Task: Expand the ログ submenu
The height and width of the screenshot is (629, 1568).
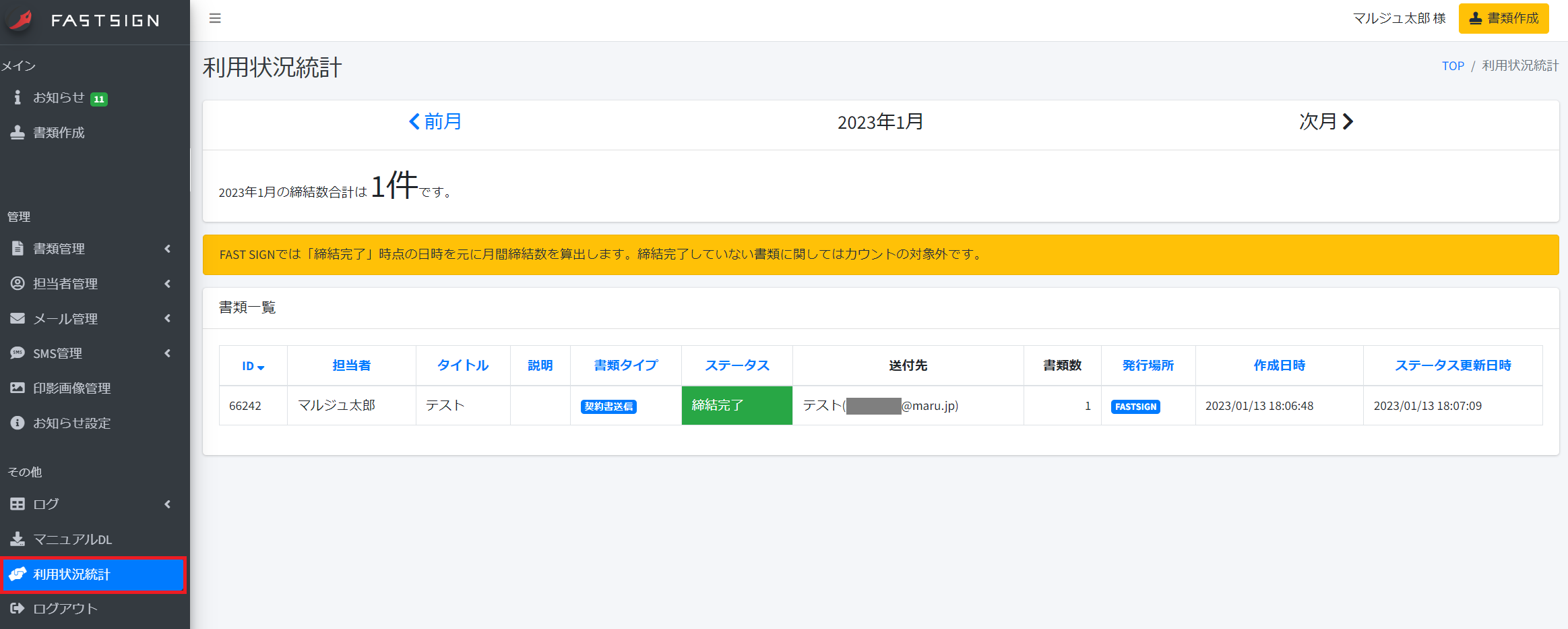Action: tap(167, 504)
